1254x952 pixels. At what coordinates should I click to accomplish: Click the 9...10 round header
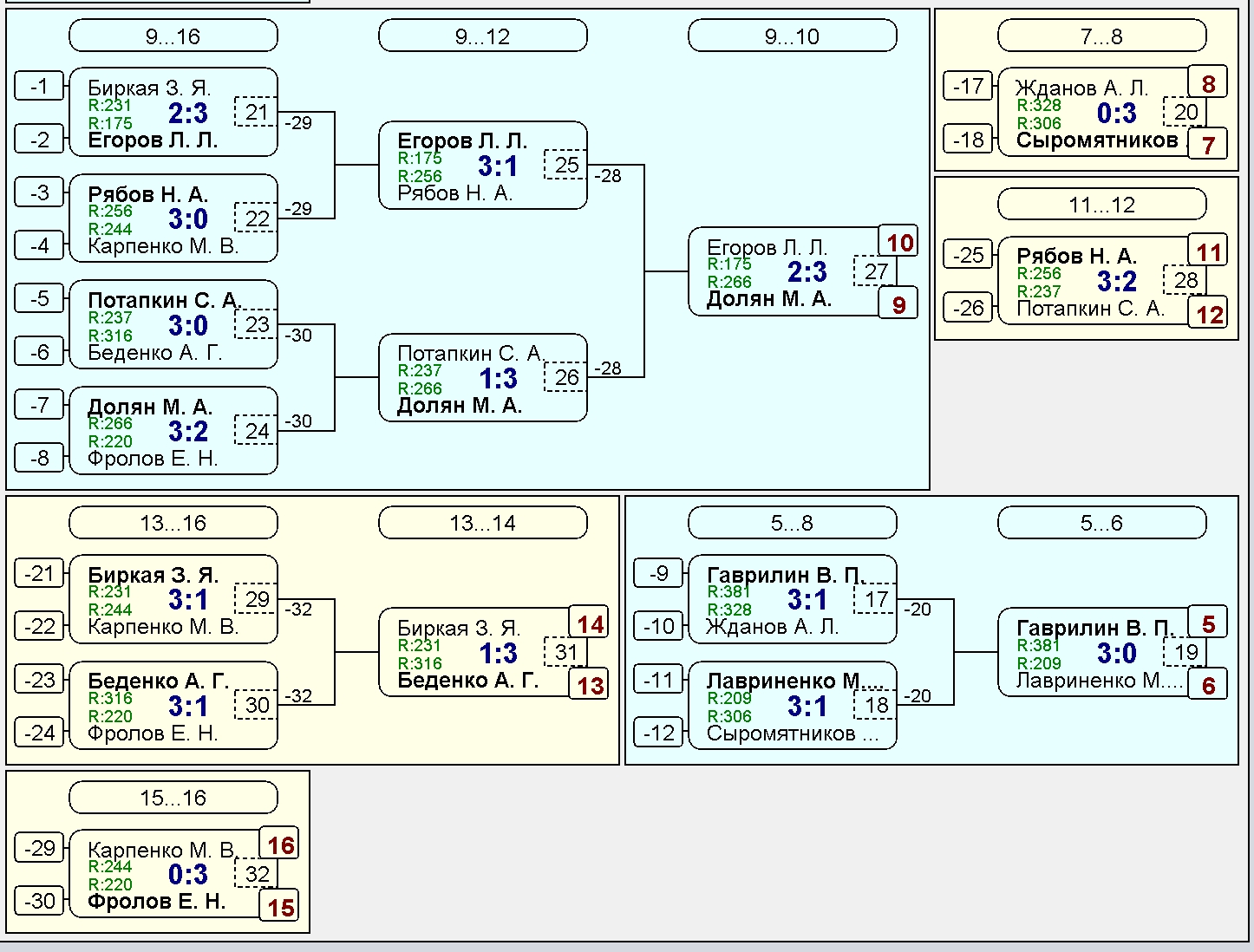[793, 36]
